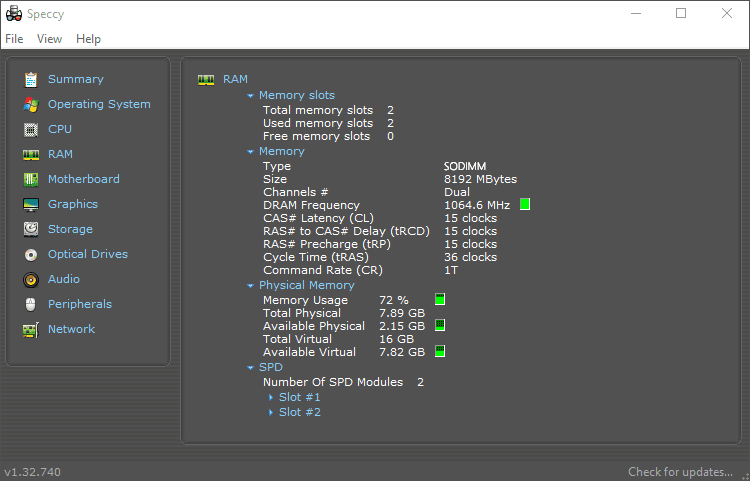Click the Summary clipboard icon in sidebar

(31, 79)
